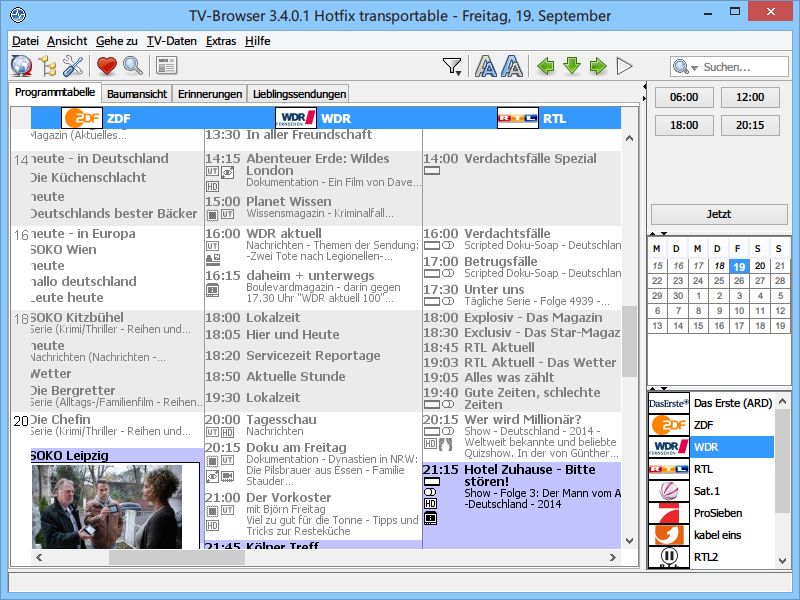The width and height of the screenshot is (800, 600).
Task: Select RTL in the channel list
Action: (x=711, y=469)
